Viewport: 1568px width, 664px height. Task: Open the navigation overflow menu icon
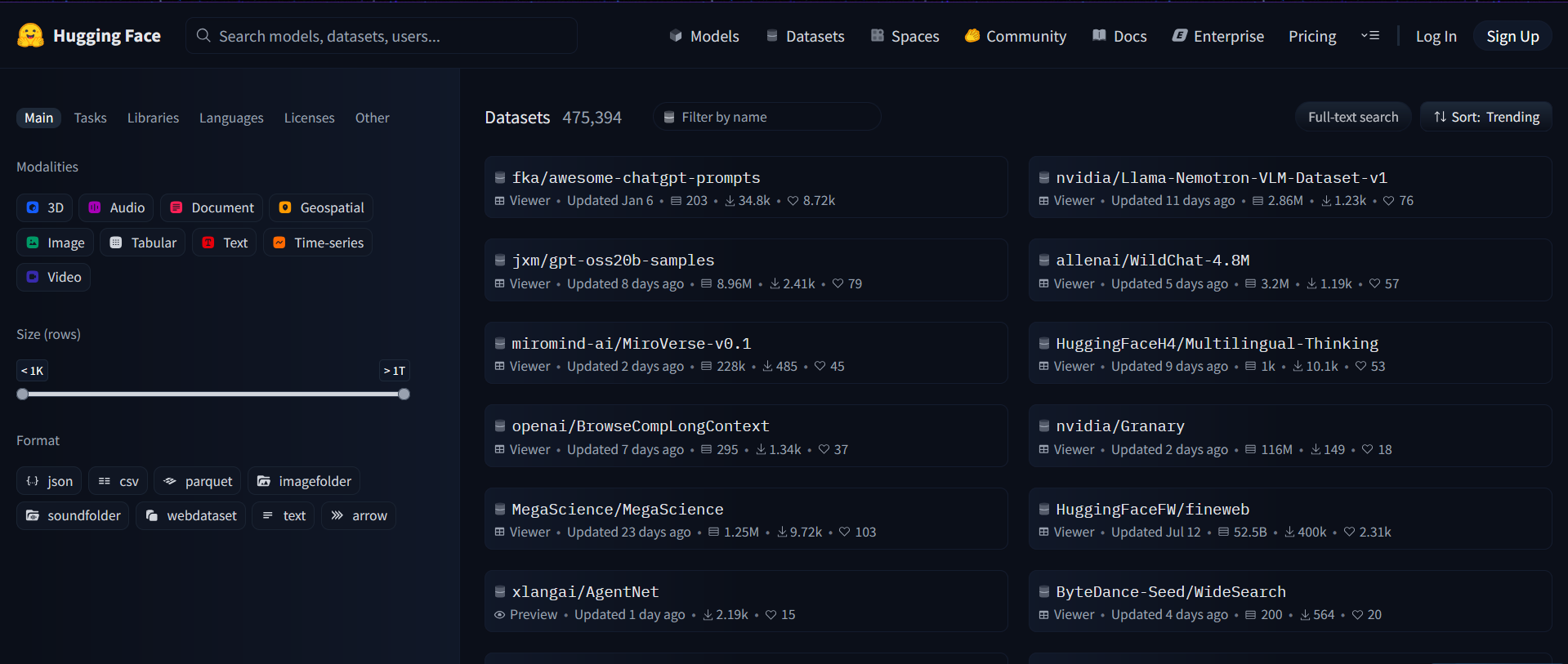coord(1370,36)
